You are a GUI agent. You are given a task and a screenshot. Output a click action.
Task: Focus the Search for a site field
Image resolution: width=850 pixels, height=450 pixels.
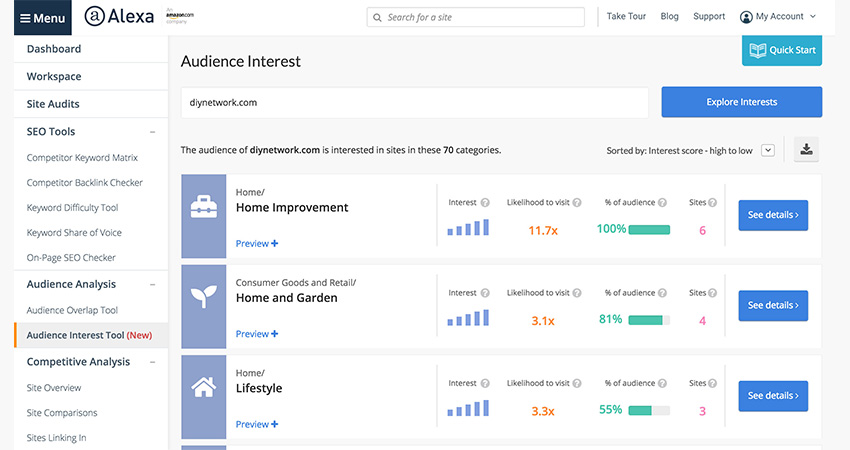point(475,17)
